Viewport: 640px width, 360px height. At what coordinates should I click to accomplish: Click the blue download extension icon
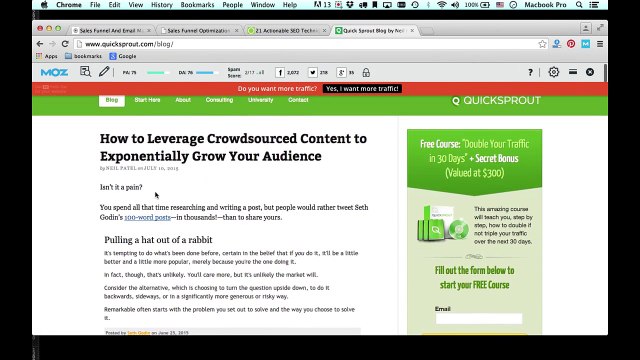click(x=556, y=44)
